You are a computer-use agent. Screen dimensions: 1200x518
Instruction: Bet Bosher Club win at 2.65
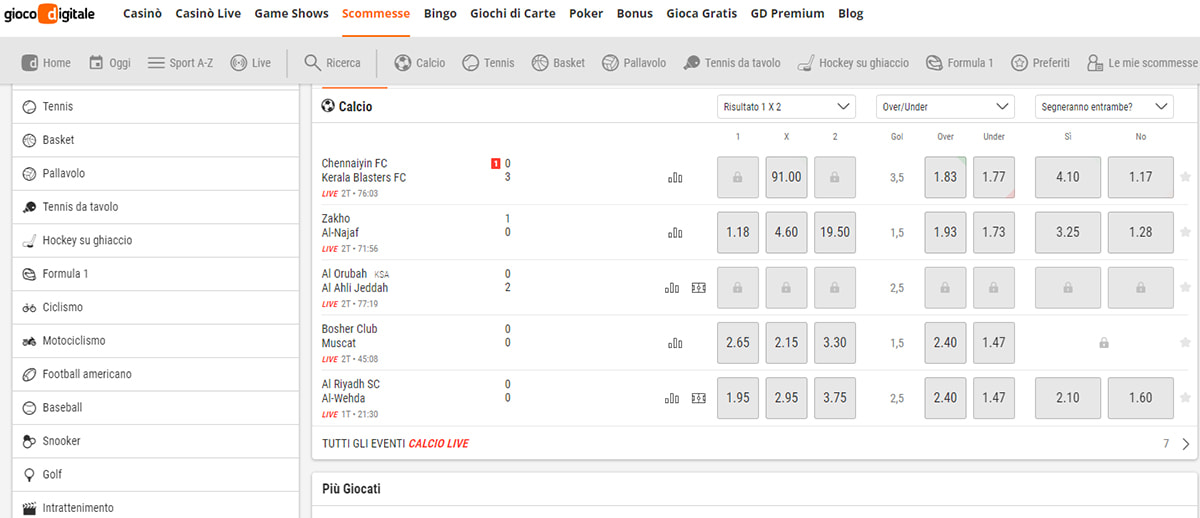738,342
